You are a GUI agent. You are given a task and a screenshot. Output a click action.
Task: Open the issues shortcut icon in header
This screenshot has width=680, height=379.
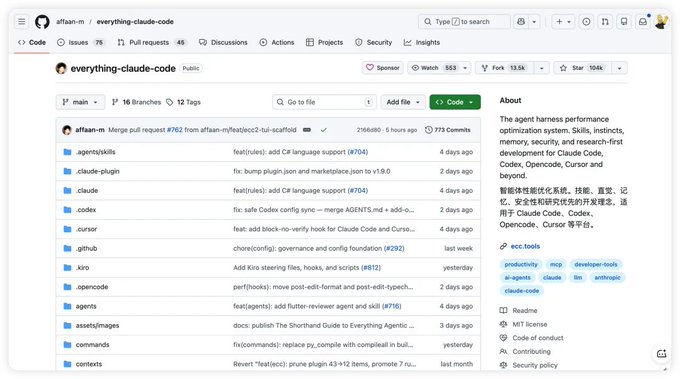click(586, 22)
